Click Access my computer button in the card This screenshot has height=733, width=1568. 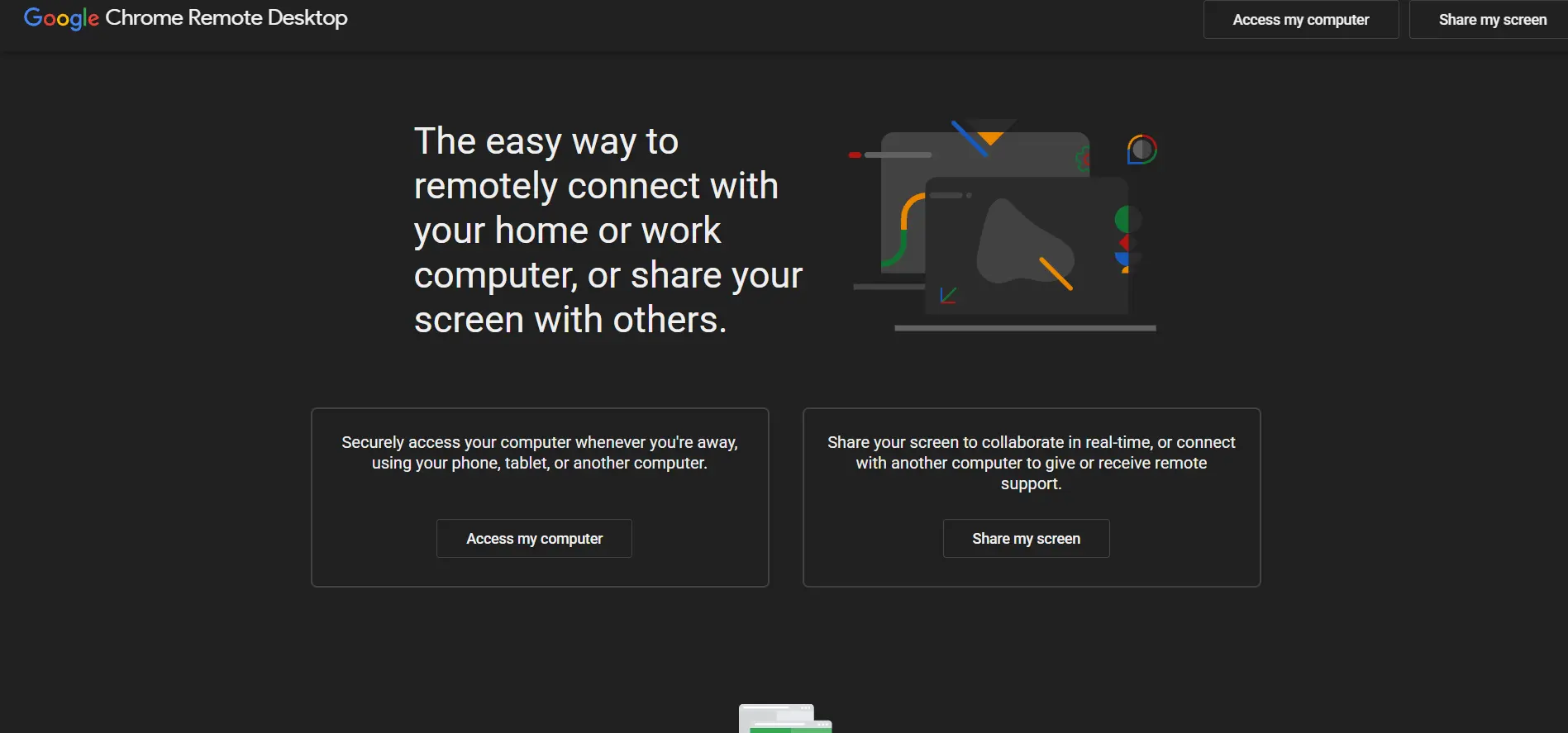coord(534,539)
